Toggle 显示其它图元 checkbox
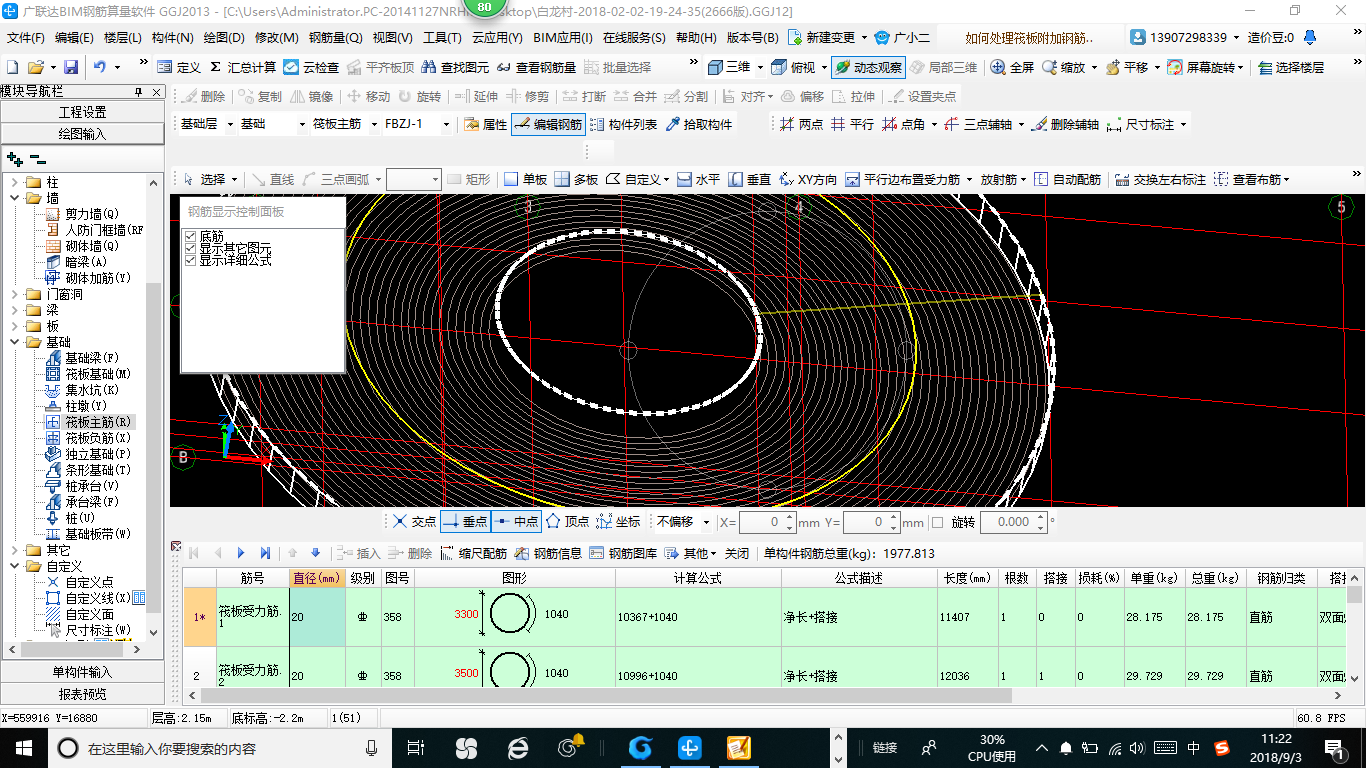The width and height of the screenshot is (1366, 768). pos(191,248)
